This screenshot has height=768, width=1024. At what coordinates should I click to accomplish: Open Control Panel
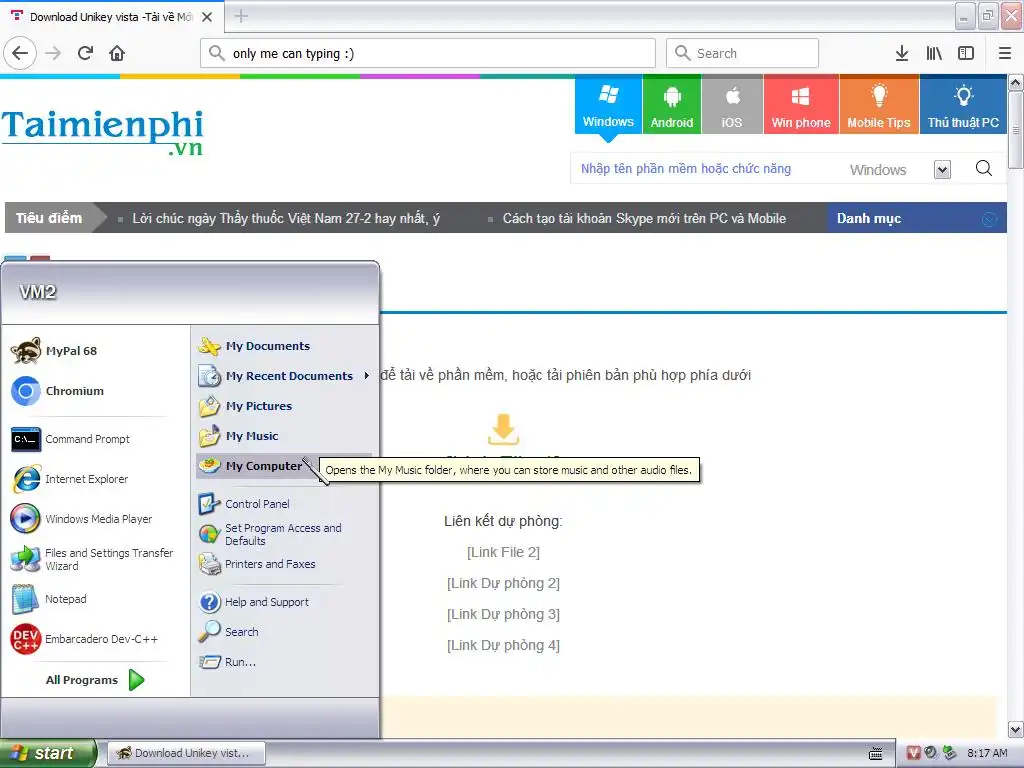pos(284,504)
